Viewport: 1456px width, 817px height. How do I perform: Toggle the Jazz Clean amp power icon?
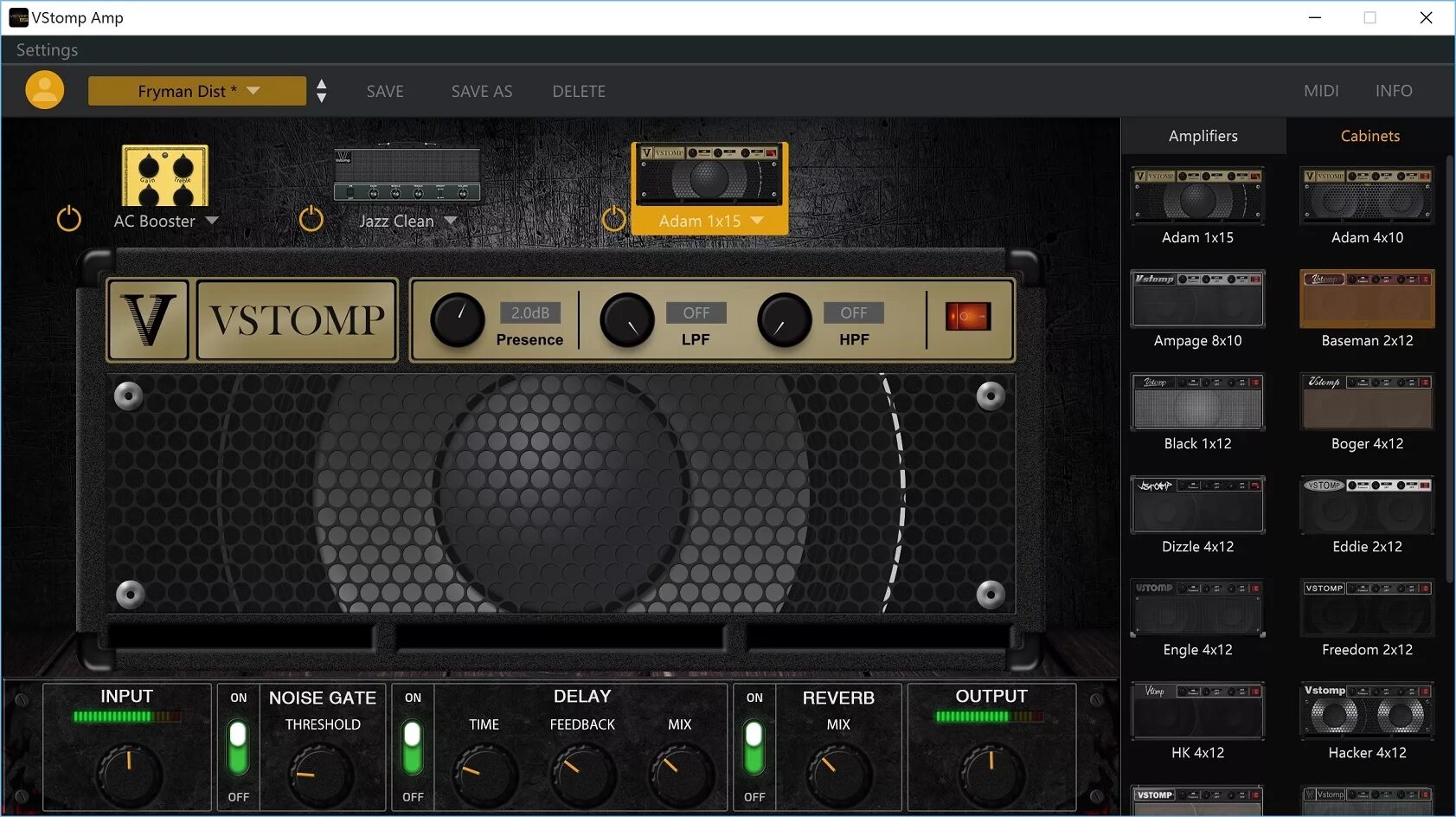tap(311, 219)
